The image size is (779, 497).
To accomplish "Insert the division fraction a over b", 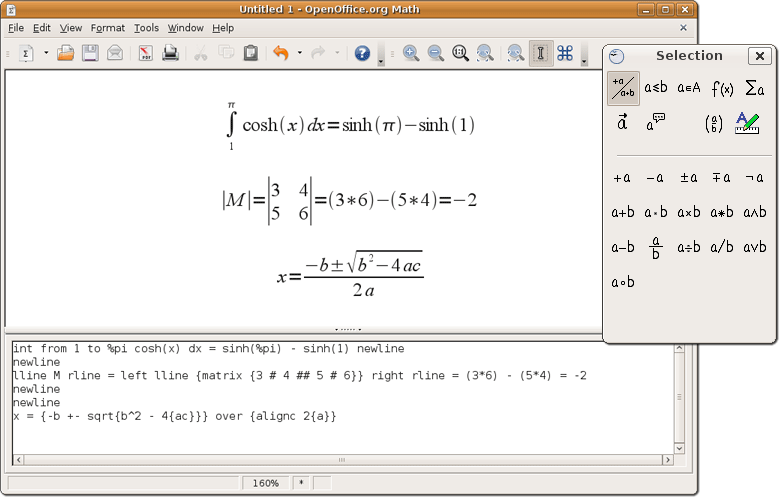I will [x=656, y=247].
